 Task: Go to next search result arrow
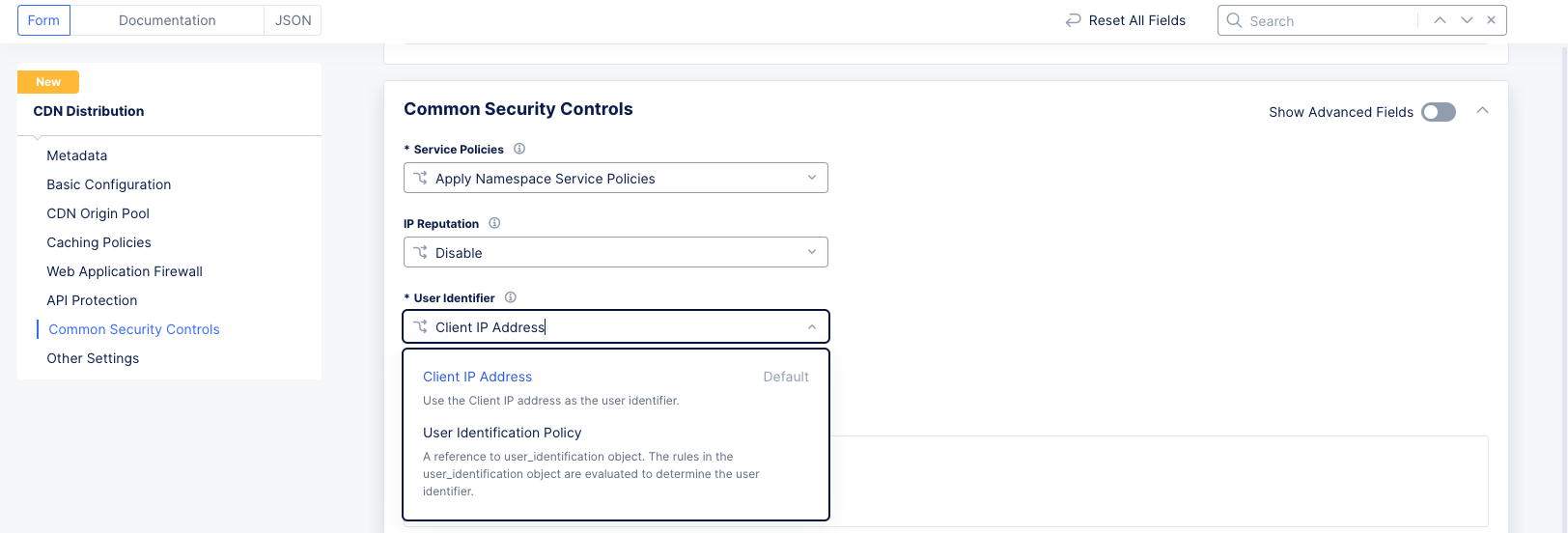click(1467, 20)
